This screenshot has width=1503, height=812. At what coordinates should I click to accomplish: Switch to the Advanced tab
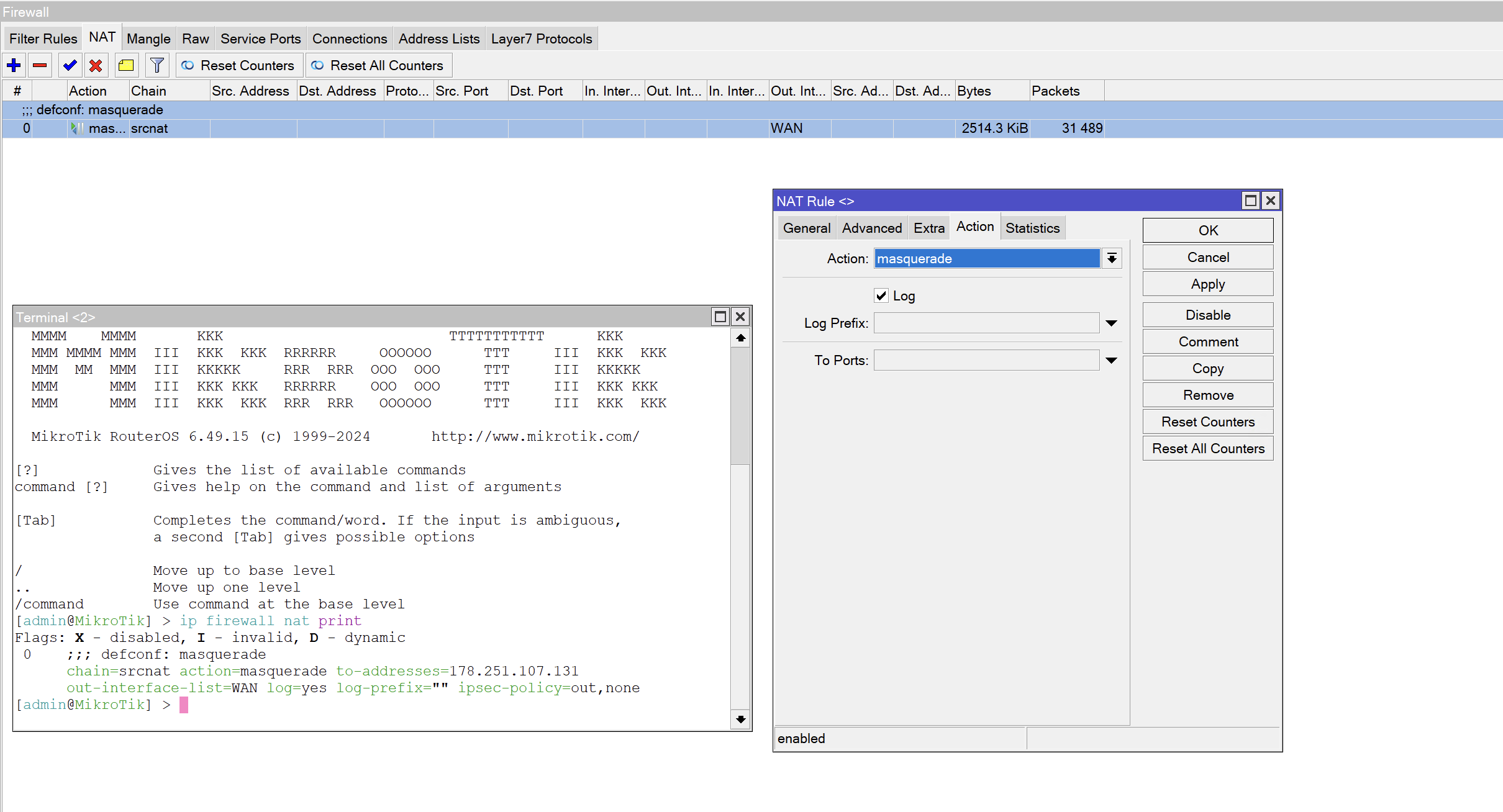click(871, 227)
